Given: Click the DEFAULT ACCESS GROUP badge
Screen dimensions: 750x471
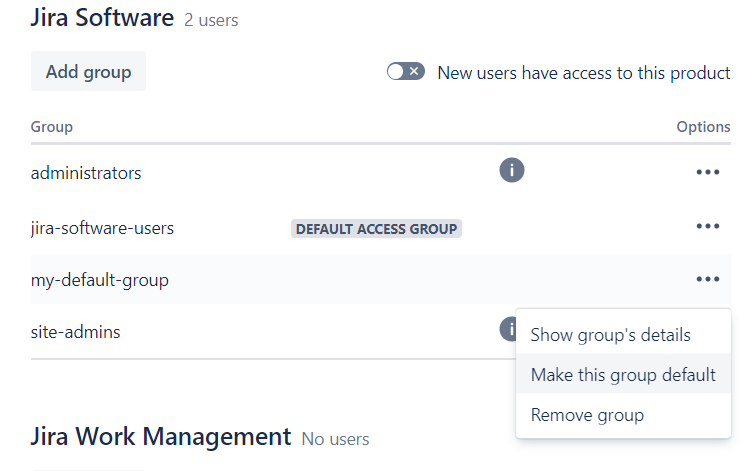Looking at the screenshot, I should 376,229.
